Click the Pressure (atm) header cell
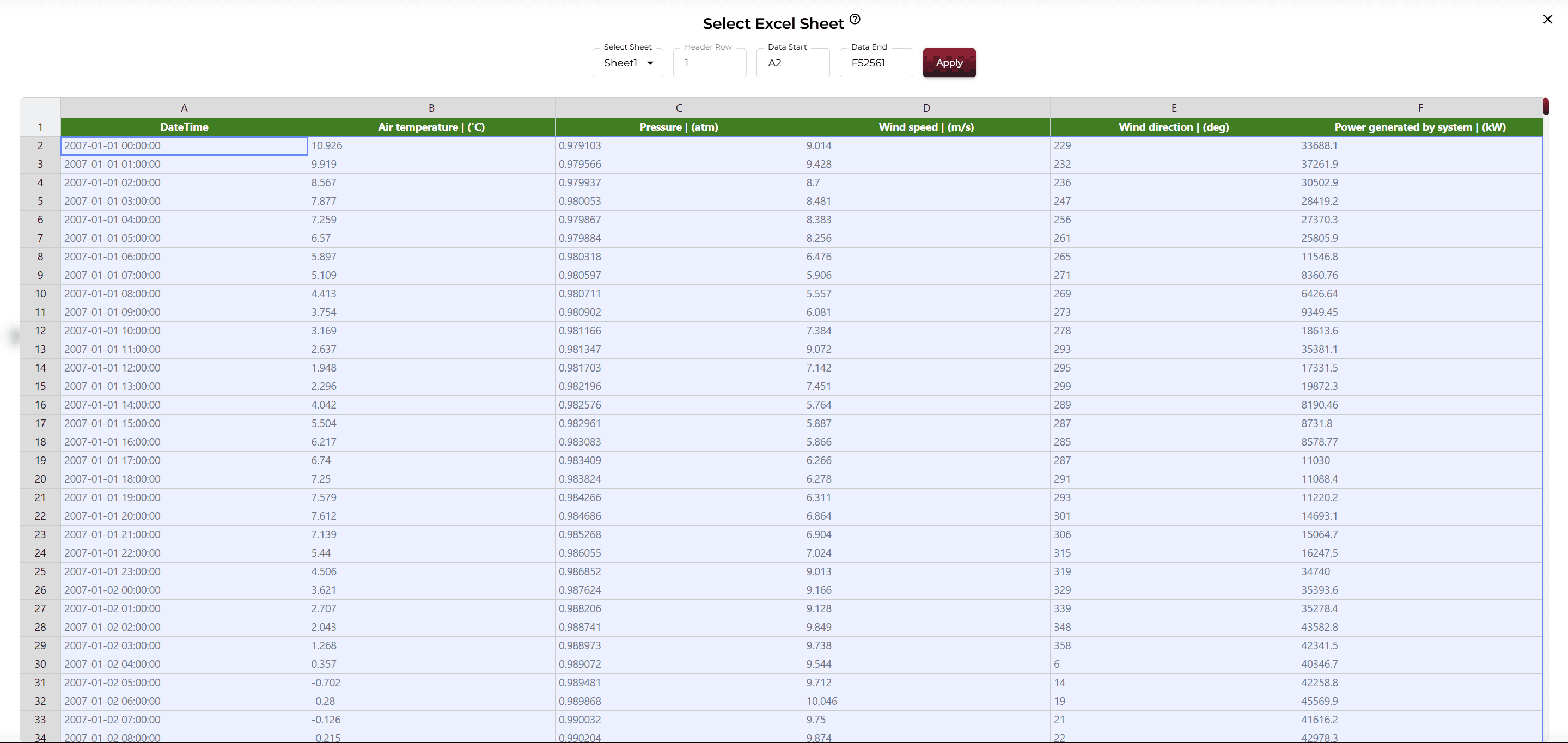The image size is (1568, 743). pos(679,127)
